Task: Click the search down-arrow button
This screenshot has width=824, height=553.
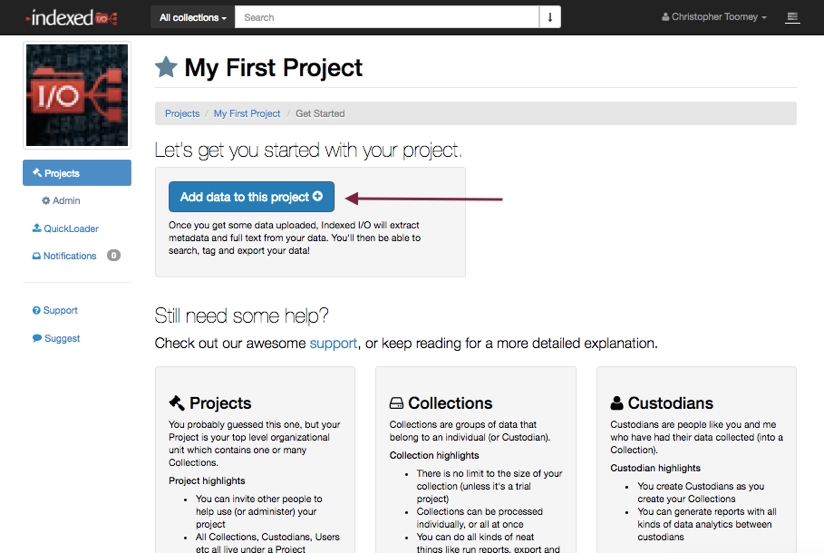Action: click(550, 17)
